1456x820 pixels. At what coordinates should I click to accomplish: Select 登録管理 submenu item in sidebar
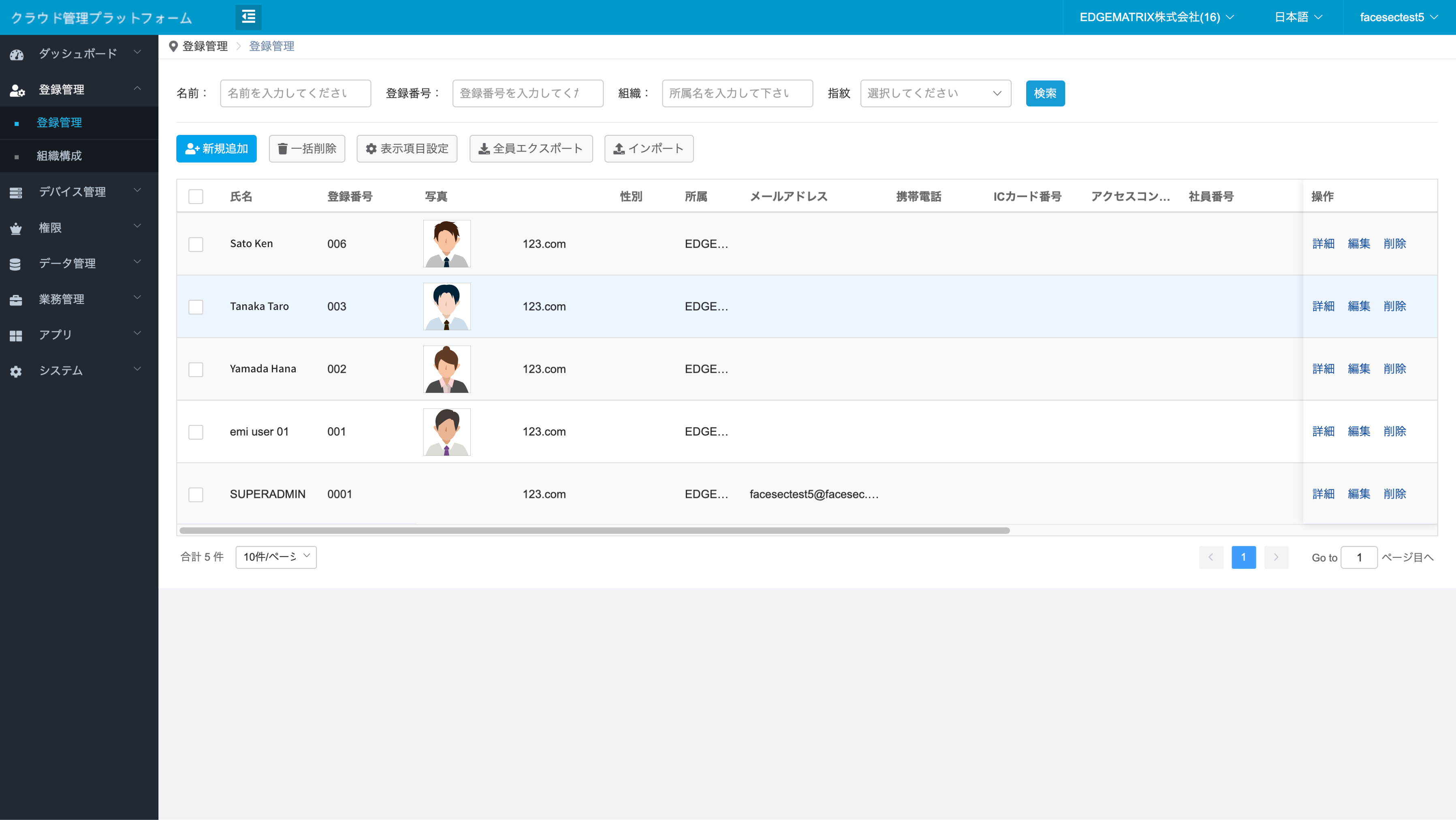pyautogui.click(x=59, y=123)
